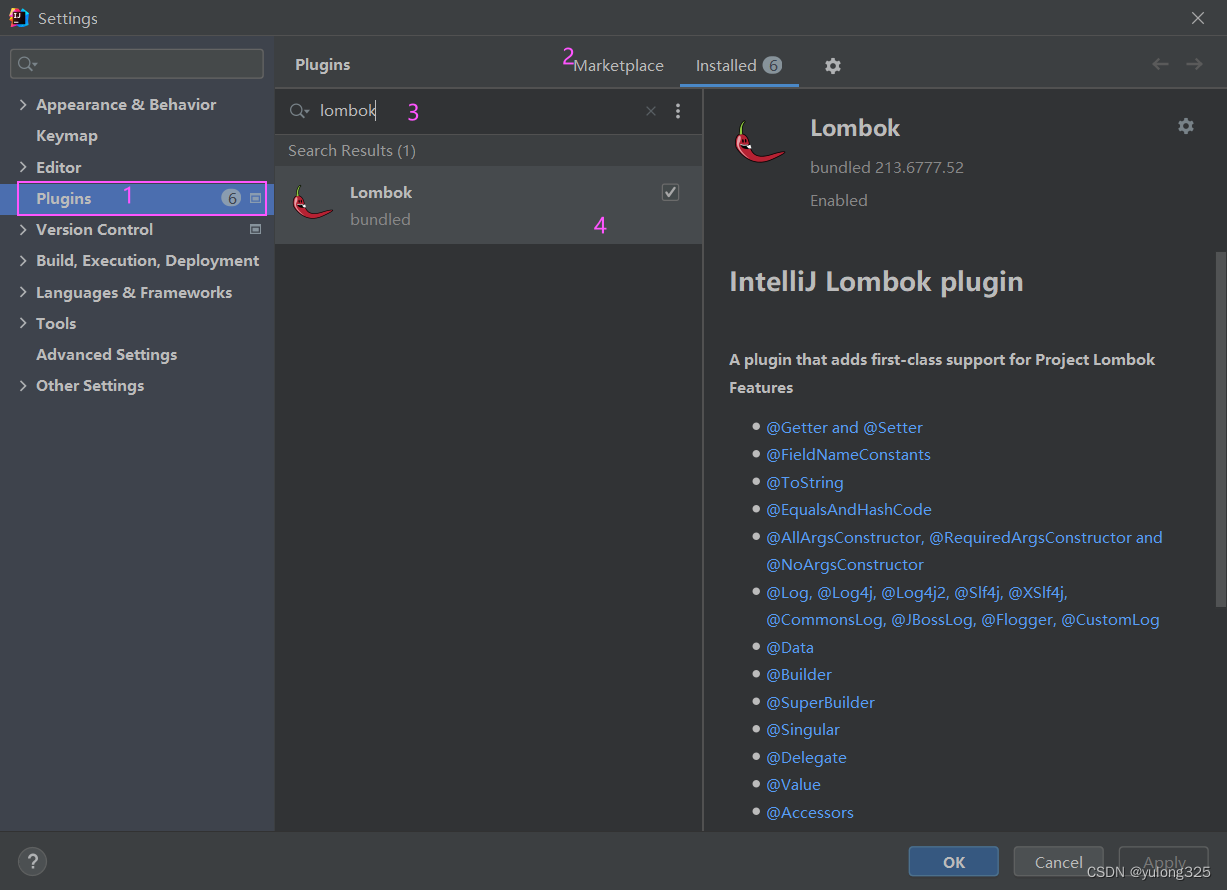
Task: Expand the Tools settings node
Action: [x=23, y=323]
